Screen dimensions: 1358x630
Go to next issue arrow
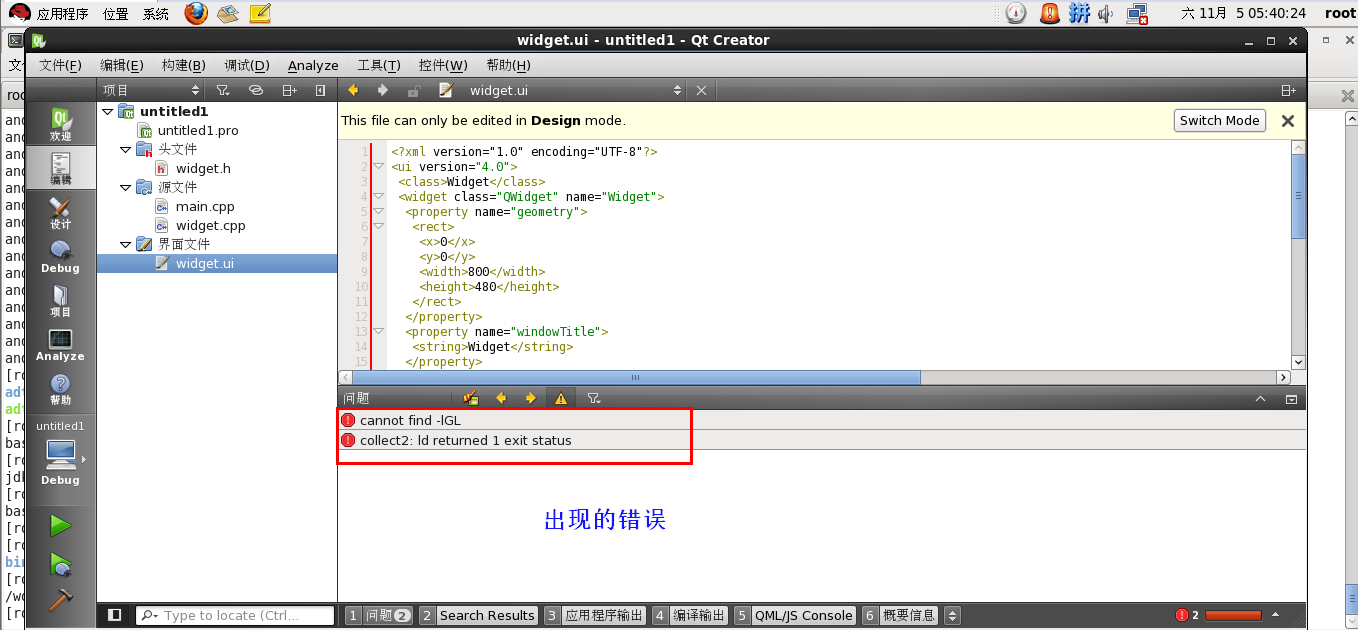[x=531, y=398]
